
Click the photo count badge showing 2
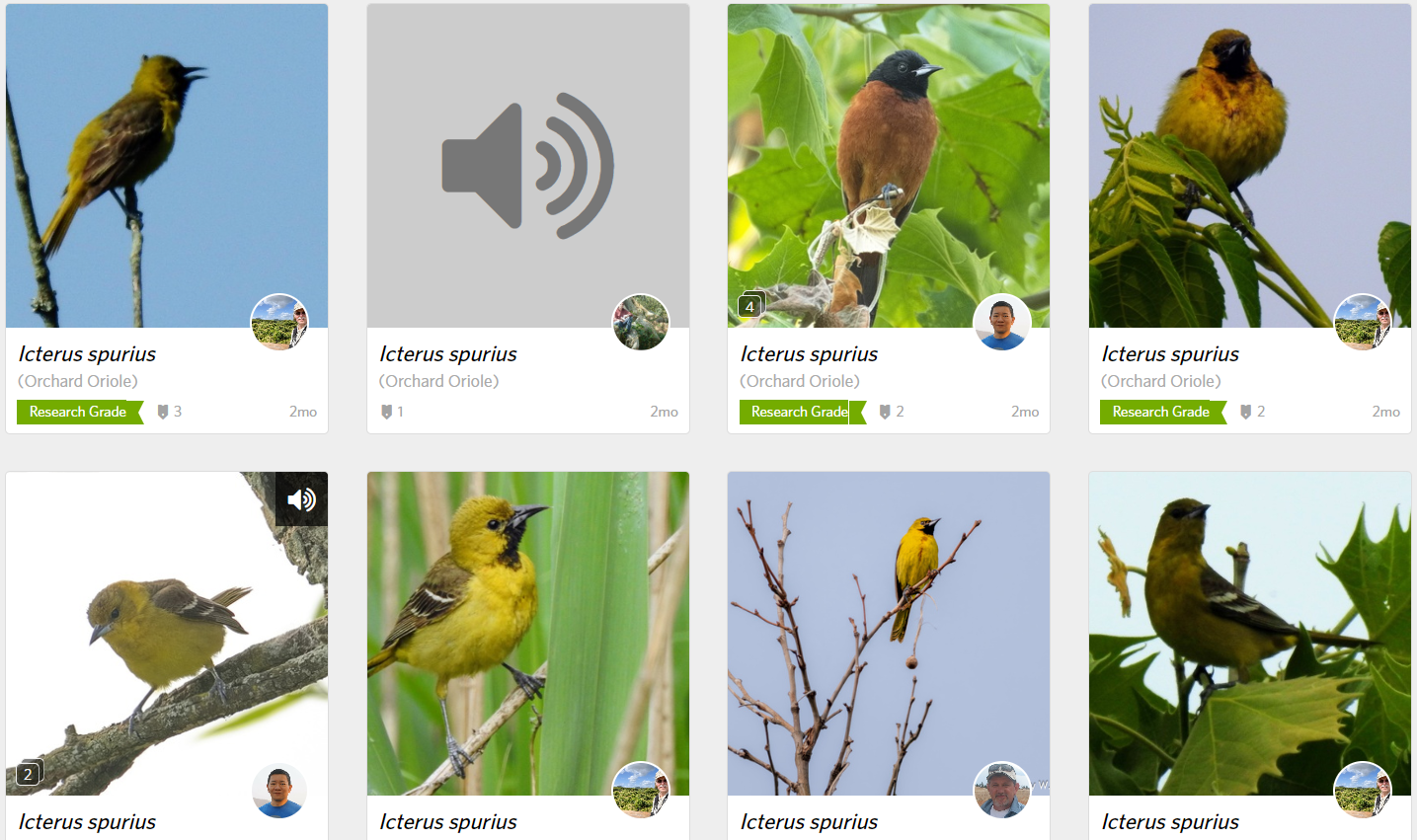click(29, 774)
